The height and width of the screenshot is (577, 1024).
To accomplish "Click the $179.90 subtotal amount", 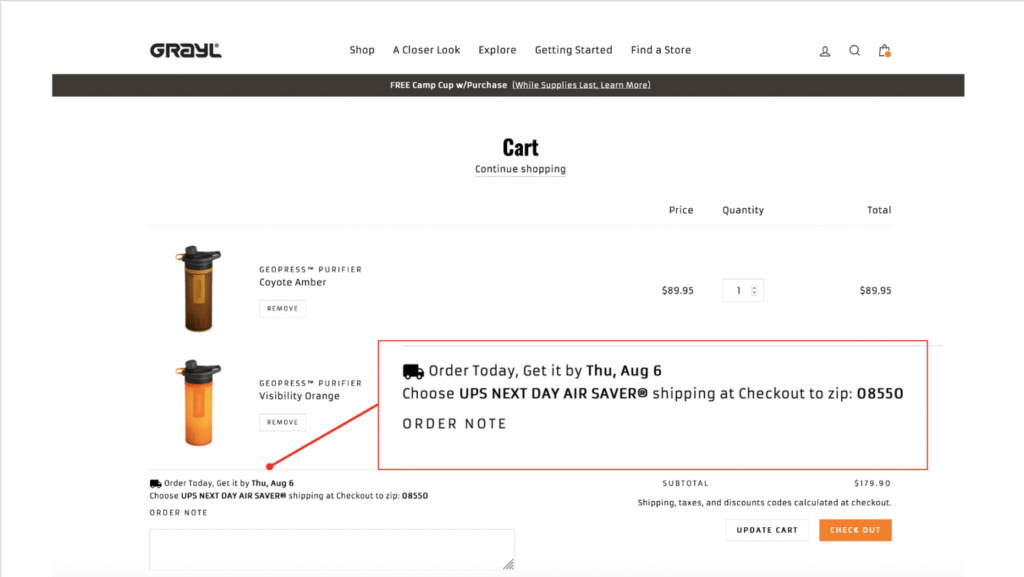I will coord(872,484).
